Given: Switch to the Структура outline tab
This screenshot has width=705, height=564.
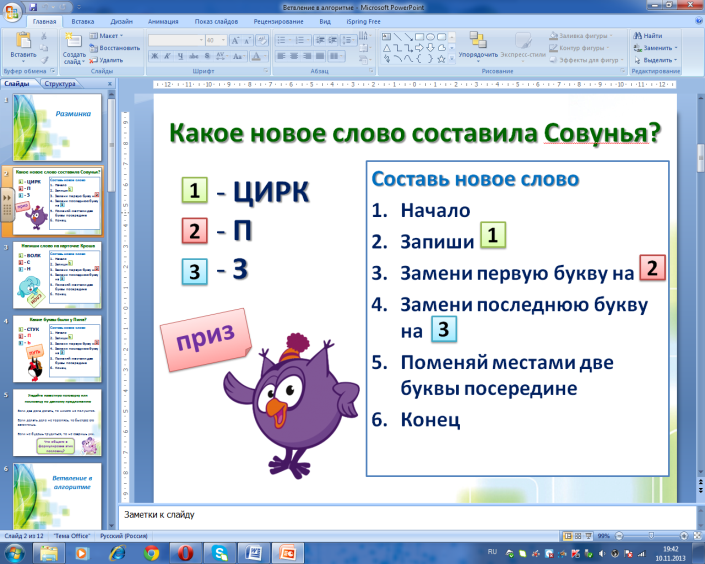Looking at the screenshot, I should tap(60, 84).
